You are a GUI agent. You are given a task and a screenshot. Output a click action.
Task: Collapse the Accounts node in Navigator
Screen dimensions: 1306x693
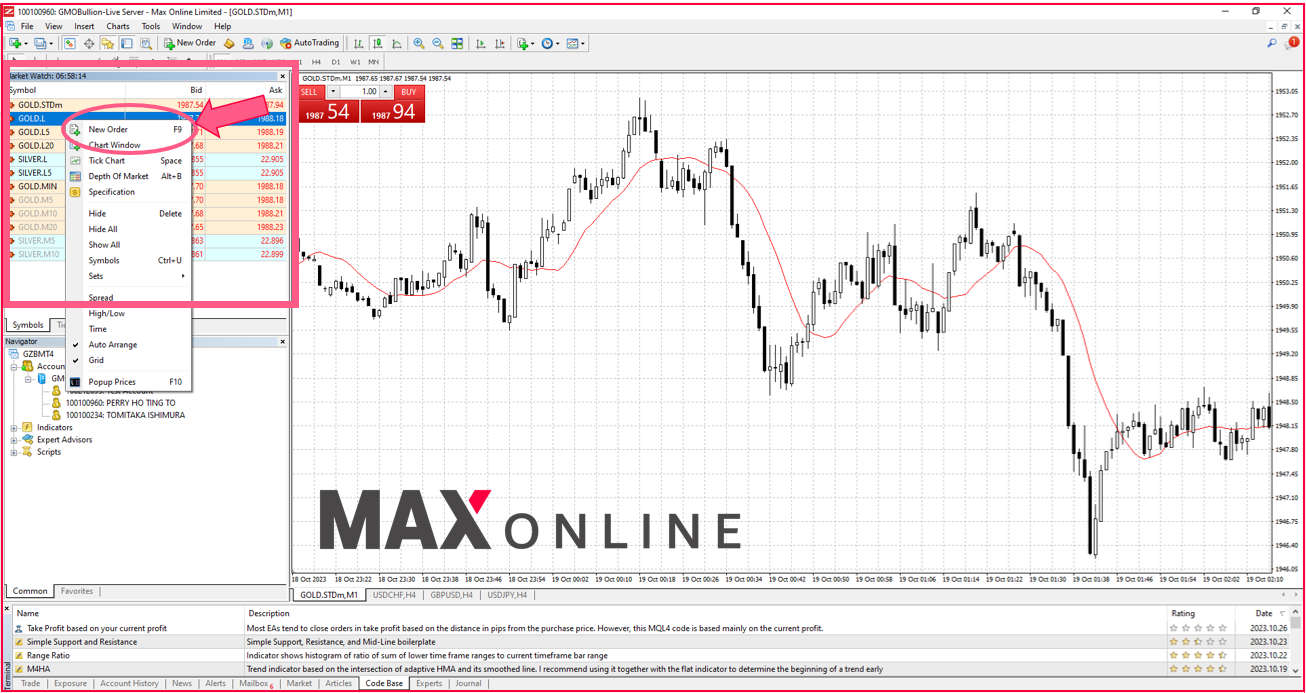click(x=14, y=367)
